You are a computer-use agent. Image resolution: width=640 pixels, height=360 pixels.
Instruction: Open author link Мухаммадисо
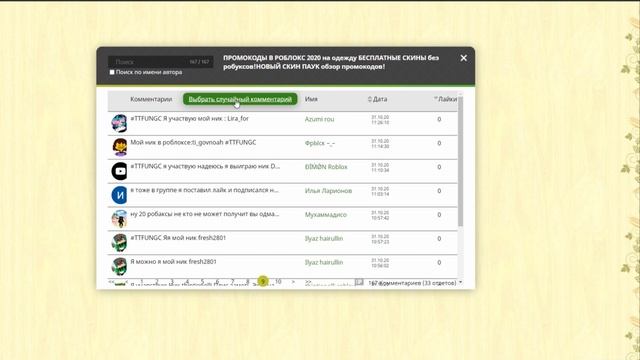[326, 215]
